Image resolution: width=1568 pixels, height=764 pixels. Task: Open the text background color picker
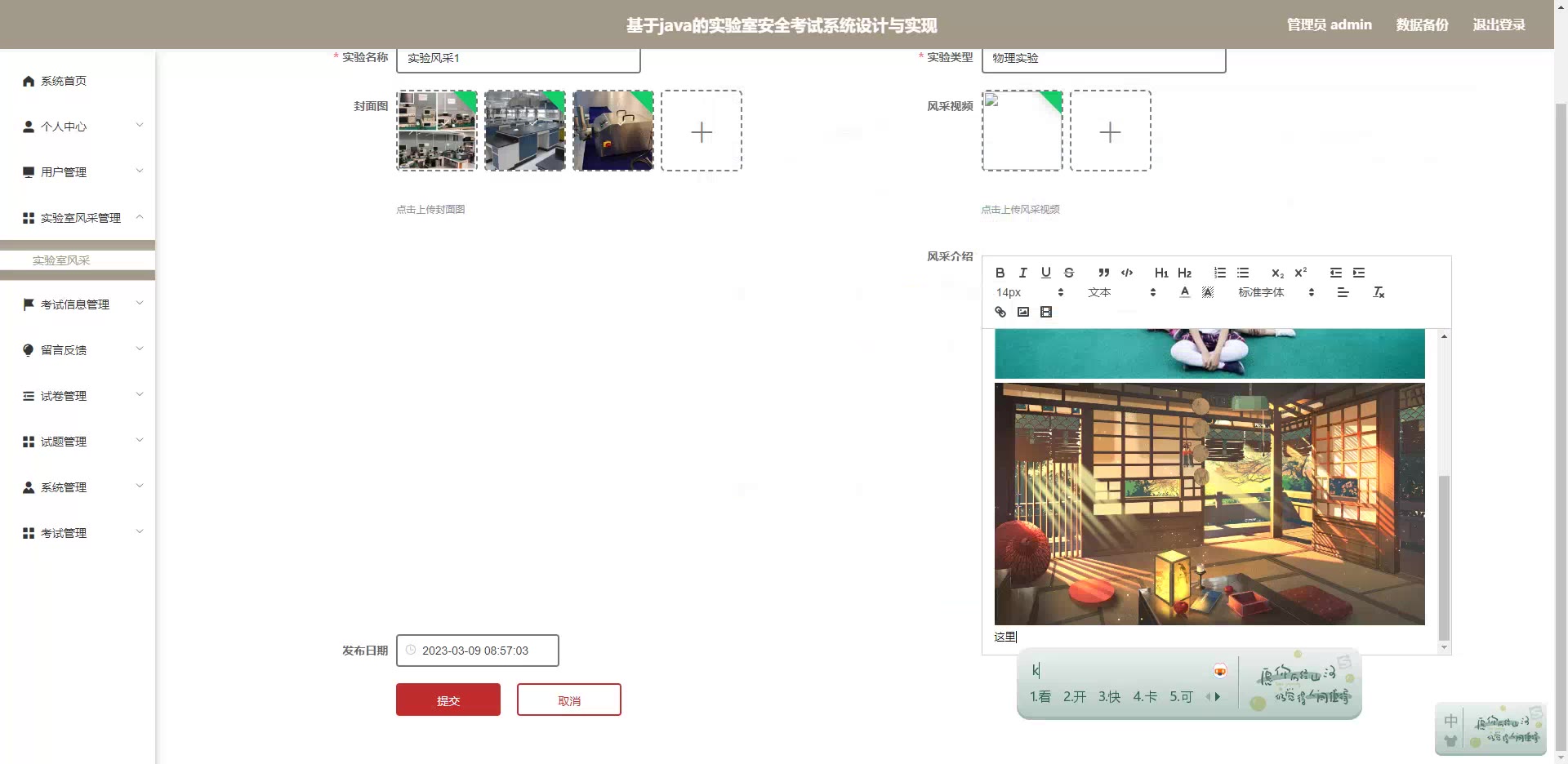click(1208, 292)
